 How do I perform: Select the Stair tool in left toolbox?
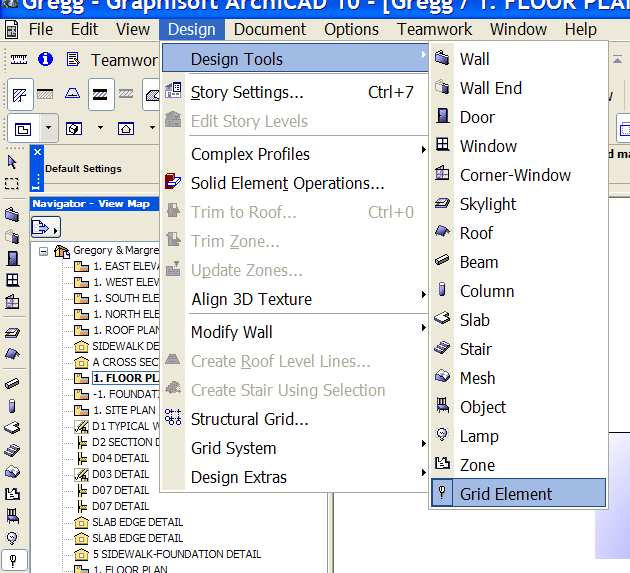tap(12, 450)
